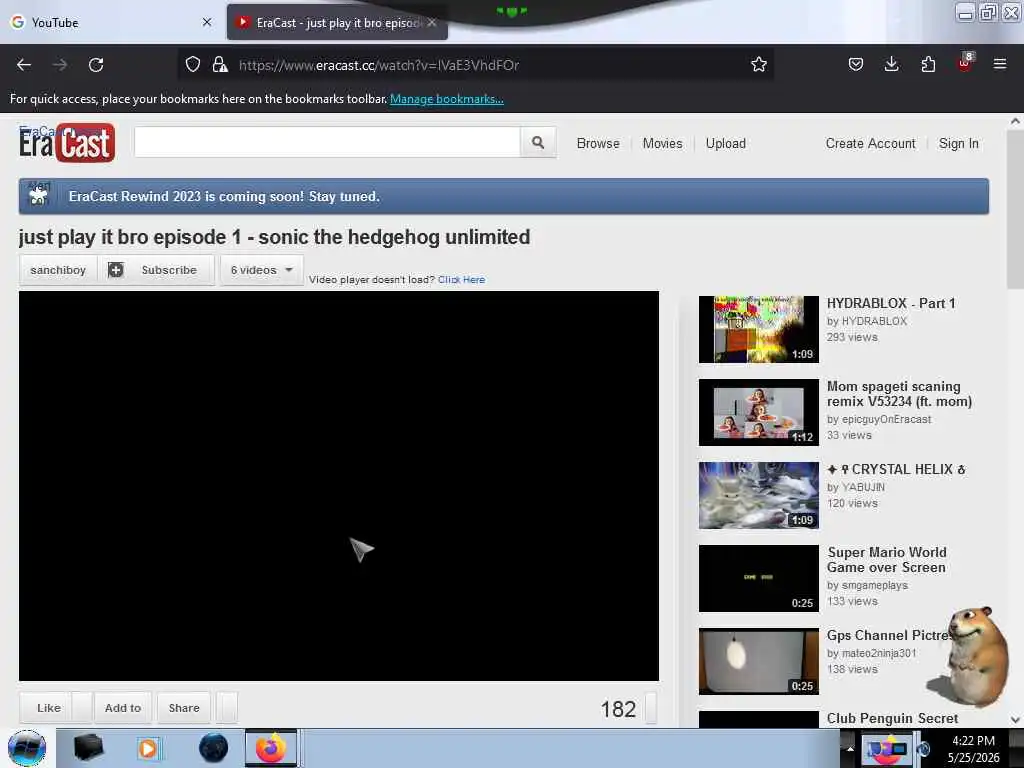Open the red extension with badge 8
The width and height of the screenshot is (1024, 768).
coord(965,63)
